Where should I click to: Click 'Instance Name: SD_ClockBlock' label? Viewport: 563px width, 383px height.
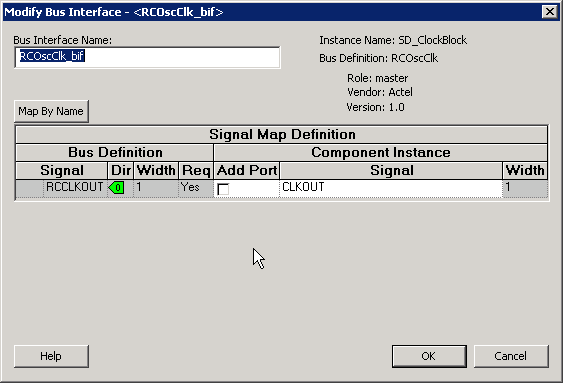coord(393,40)
